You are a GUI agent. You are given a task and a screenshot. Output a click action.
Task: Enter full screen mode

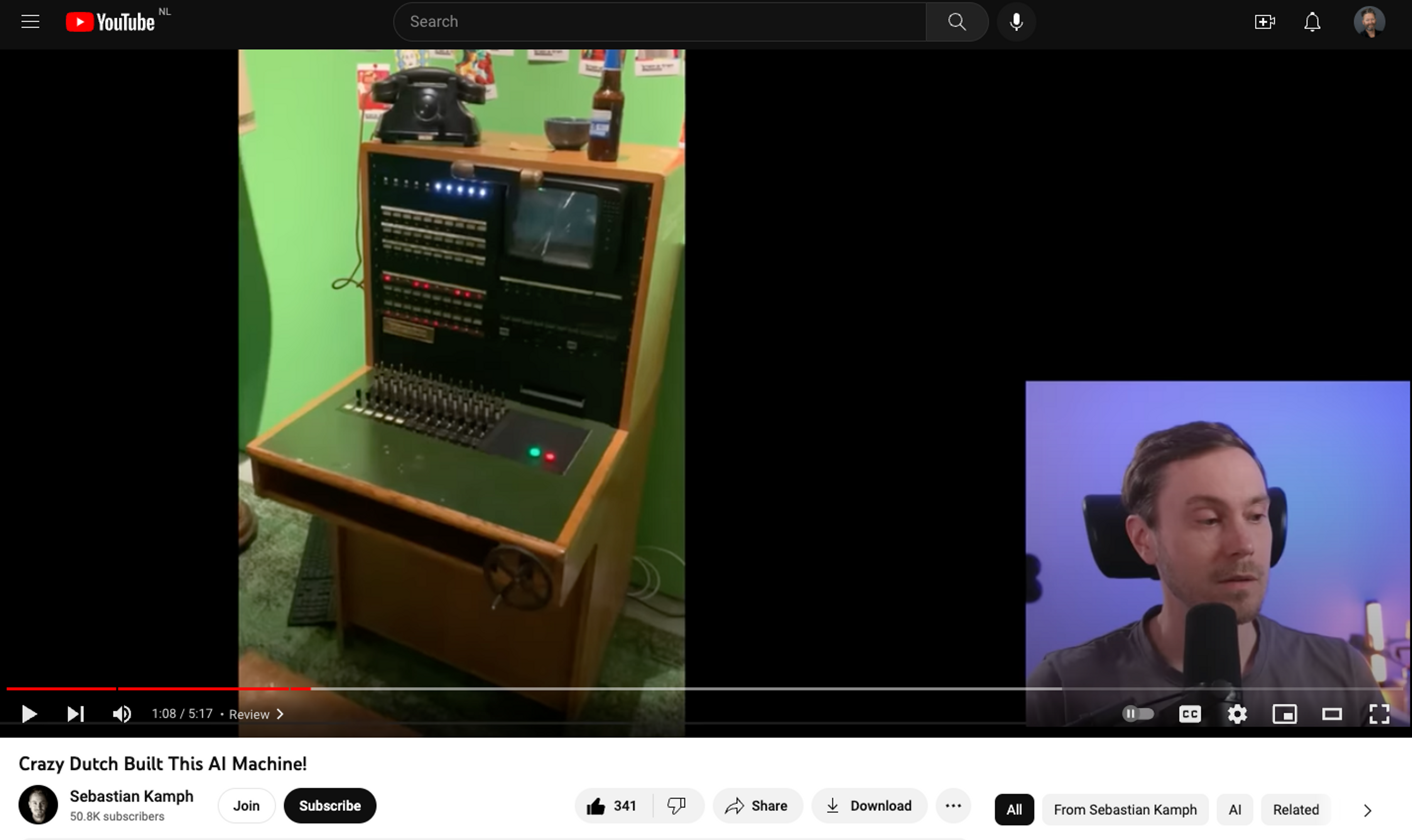pos(1379,714)
